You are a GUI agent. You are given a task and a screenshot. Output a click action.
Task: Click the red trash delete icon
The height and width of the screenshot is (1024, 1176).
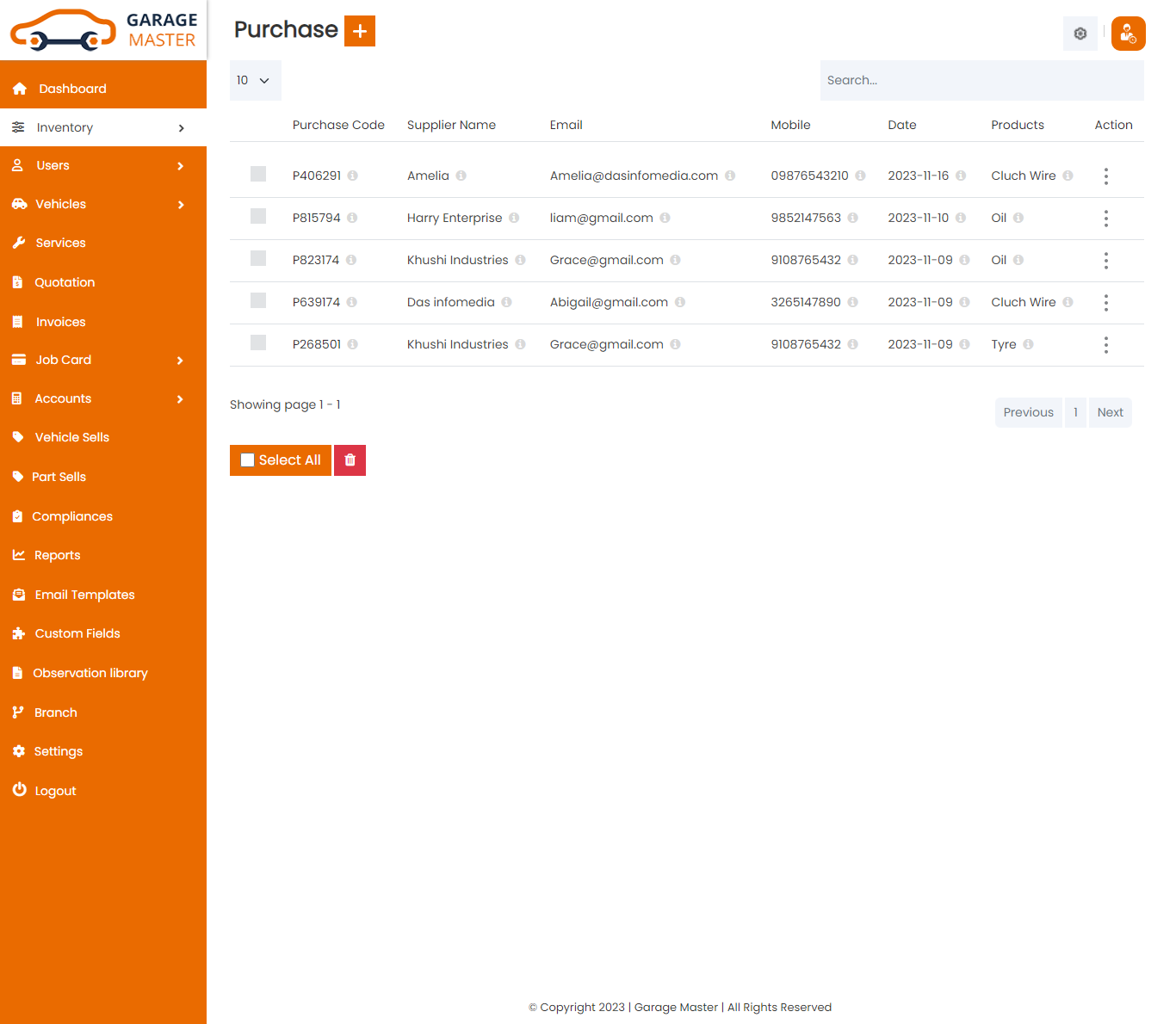click(350, 460)
